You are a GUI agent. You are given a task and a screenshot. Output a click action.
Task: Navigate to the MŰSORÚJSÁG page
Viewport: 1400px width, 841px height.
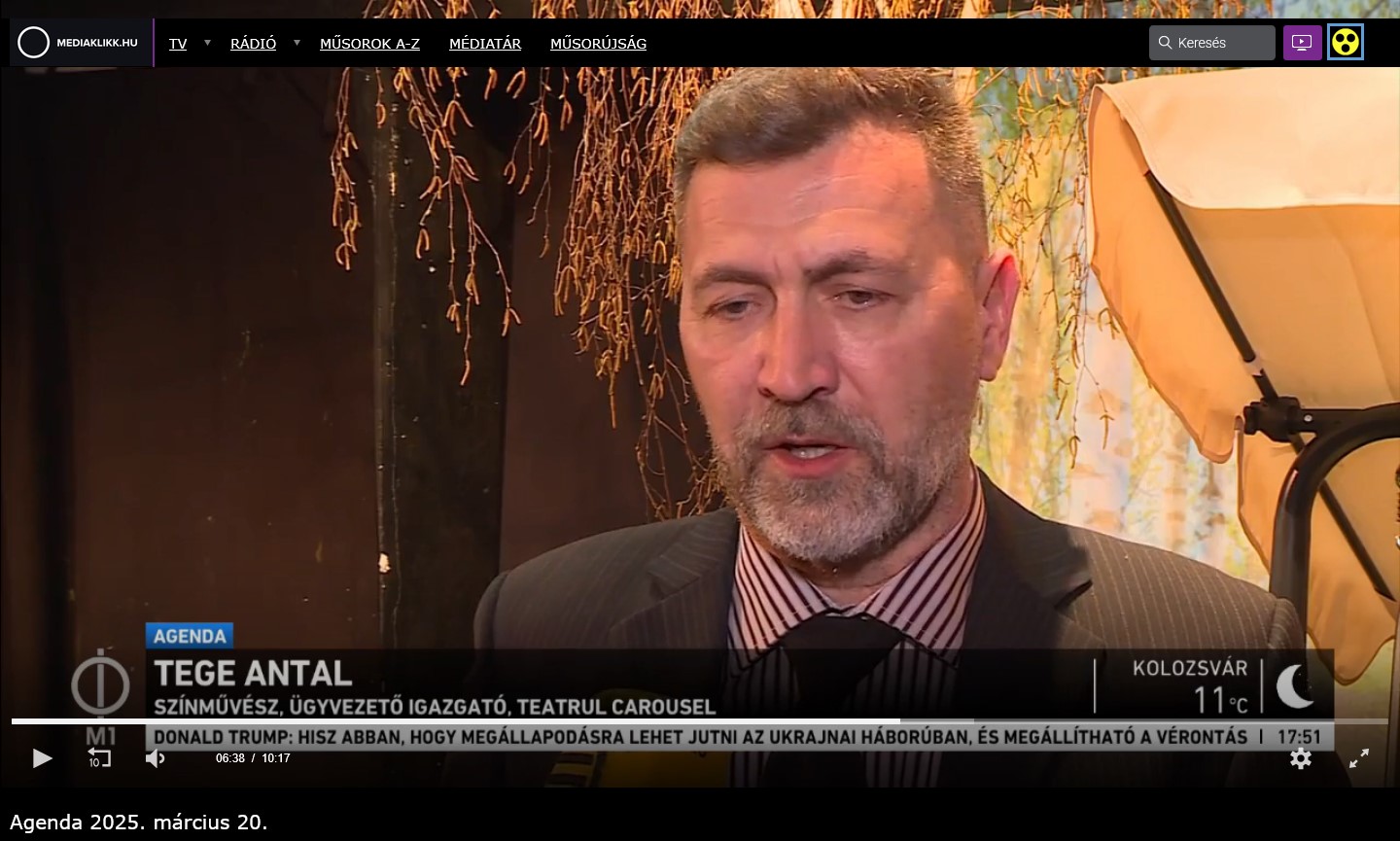click(x=598, y=44)
